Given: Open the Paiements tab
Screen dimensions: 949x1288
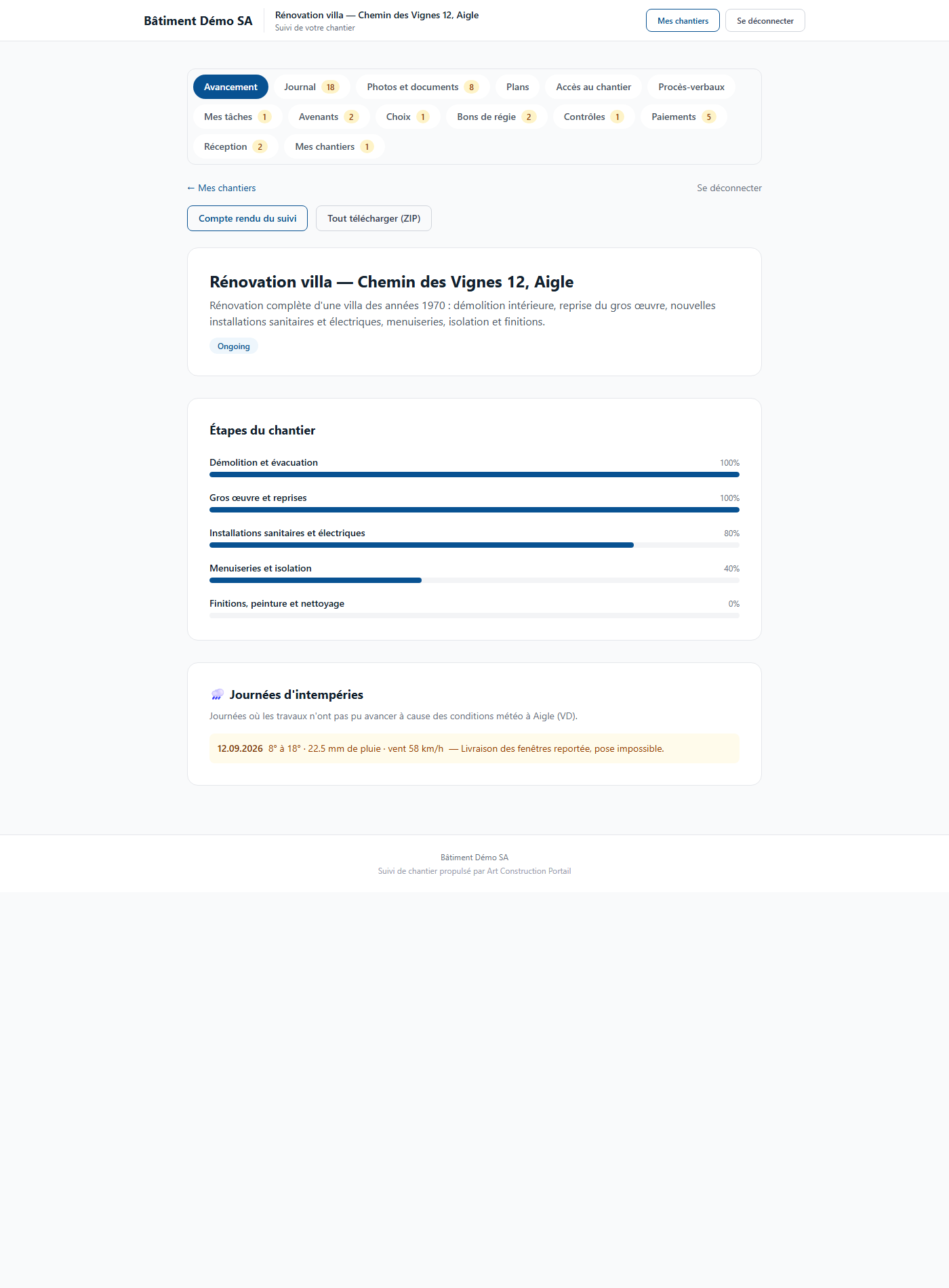Looking at the screenshot, I should point(683,117).
